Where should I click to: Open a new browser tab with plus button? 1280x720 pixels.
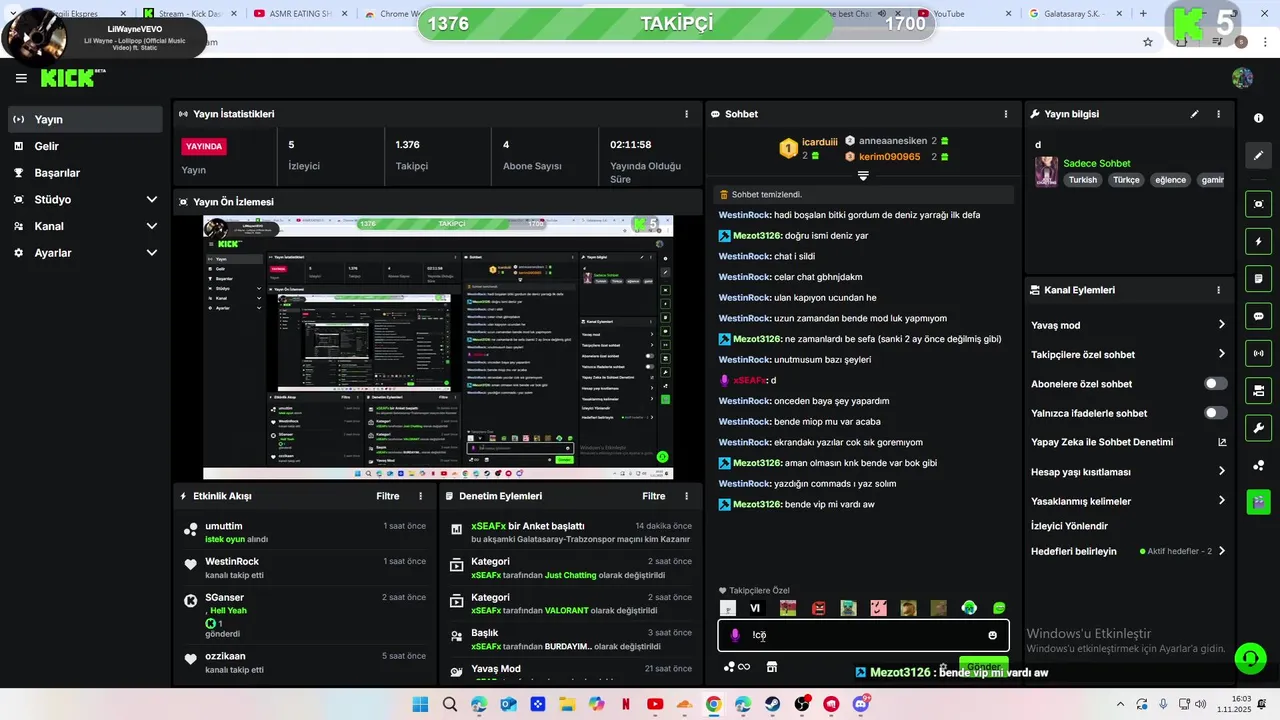click(x=1143, y=14)
